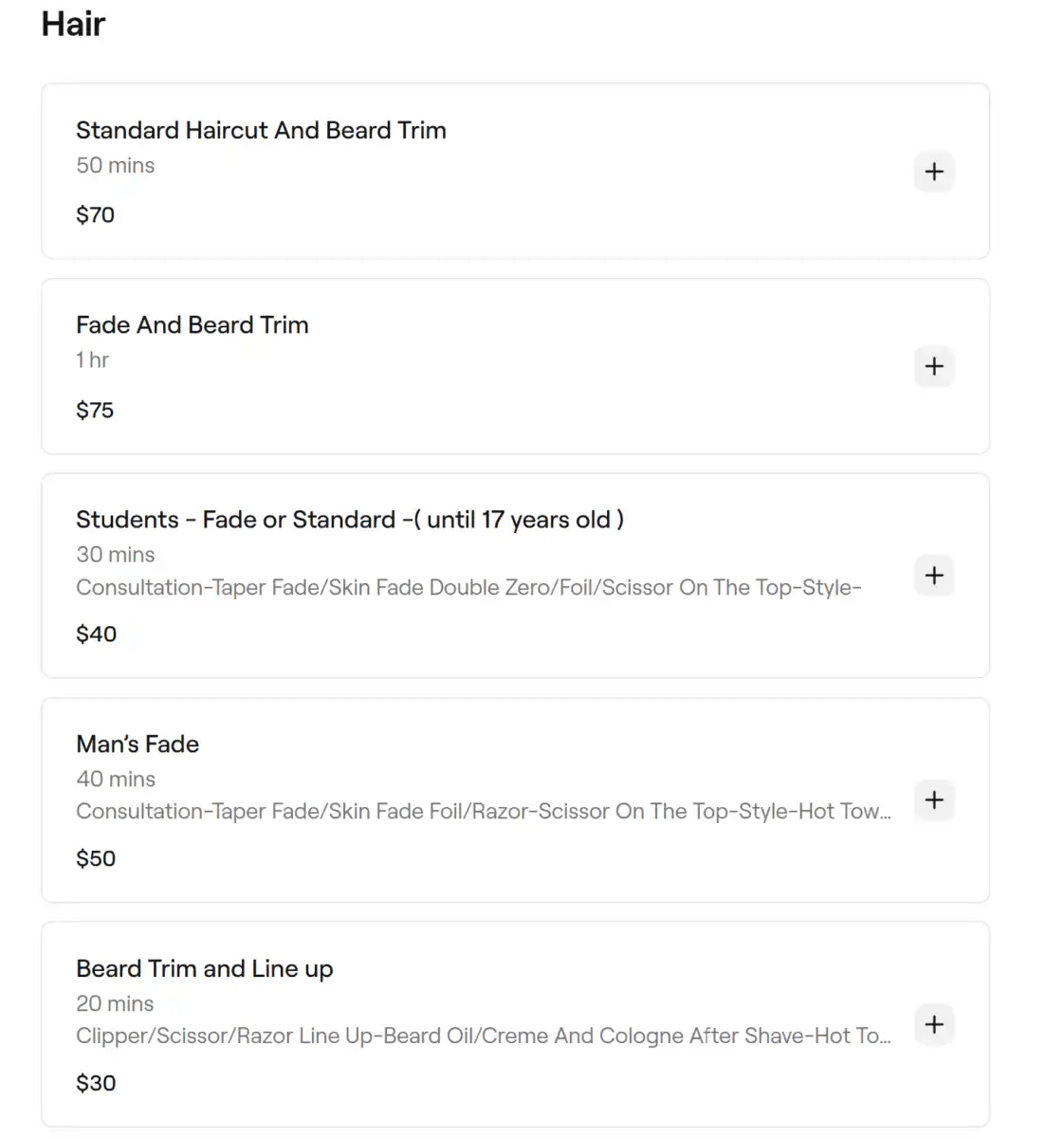
Task: Select the Fade And Beard Trim title
Action: 192,325
